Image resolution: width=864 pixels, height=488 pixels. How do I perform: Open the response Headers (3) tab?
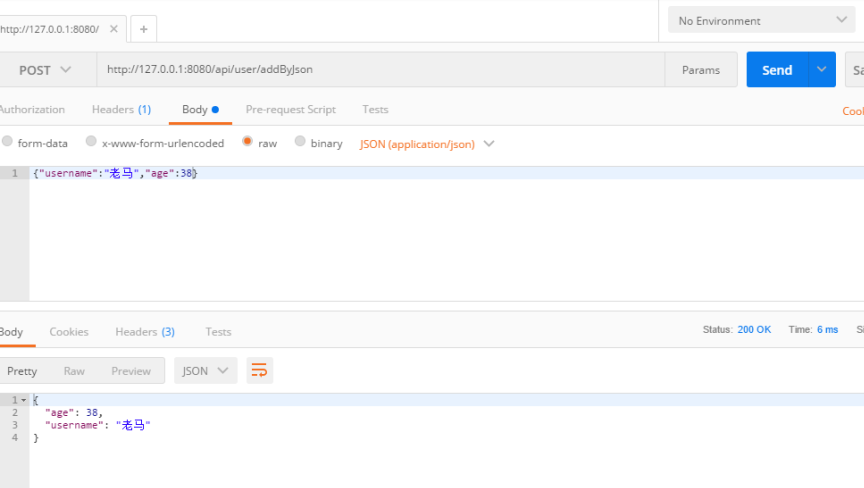click(145, 332)
